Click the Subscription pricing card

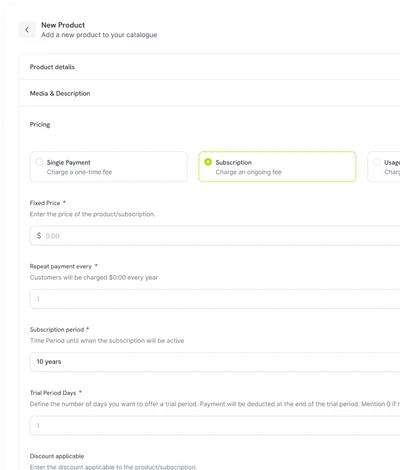tap(277, 167)
